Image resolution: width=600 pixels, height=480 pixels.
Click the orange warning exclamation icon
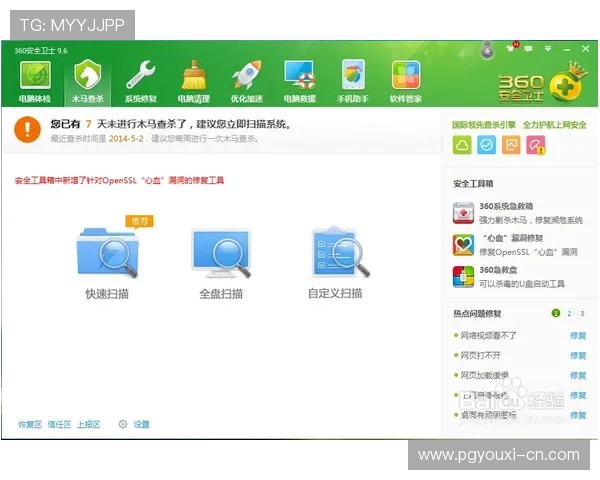pos(28,129)
